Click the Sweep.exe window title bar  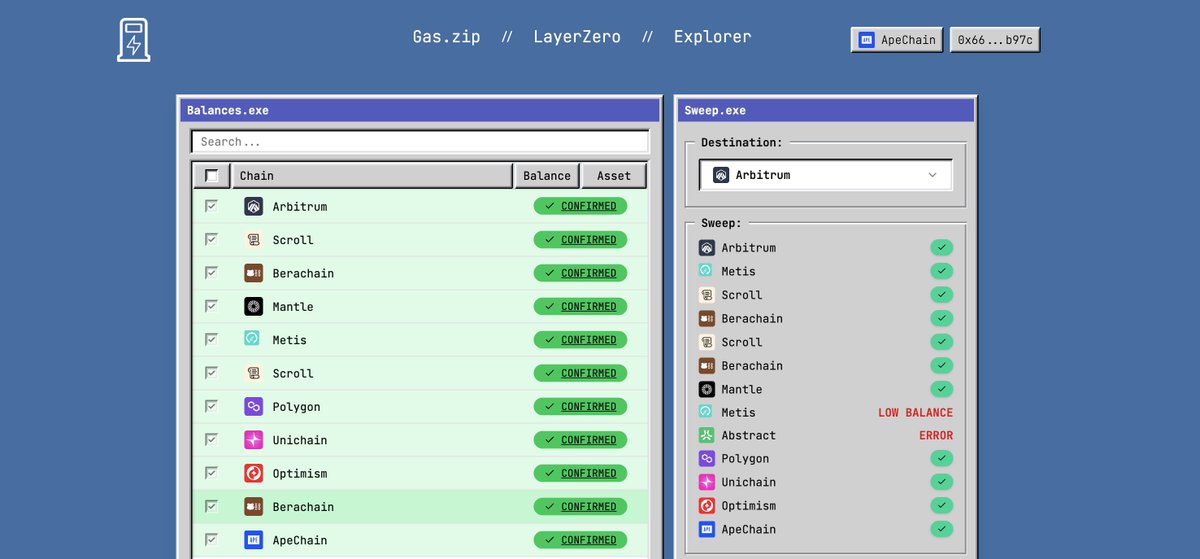[826, 110]
